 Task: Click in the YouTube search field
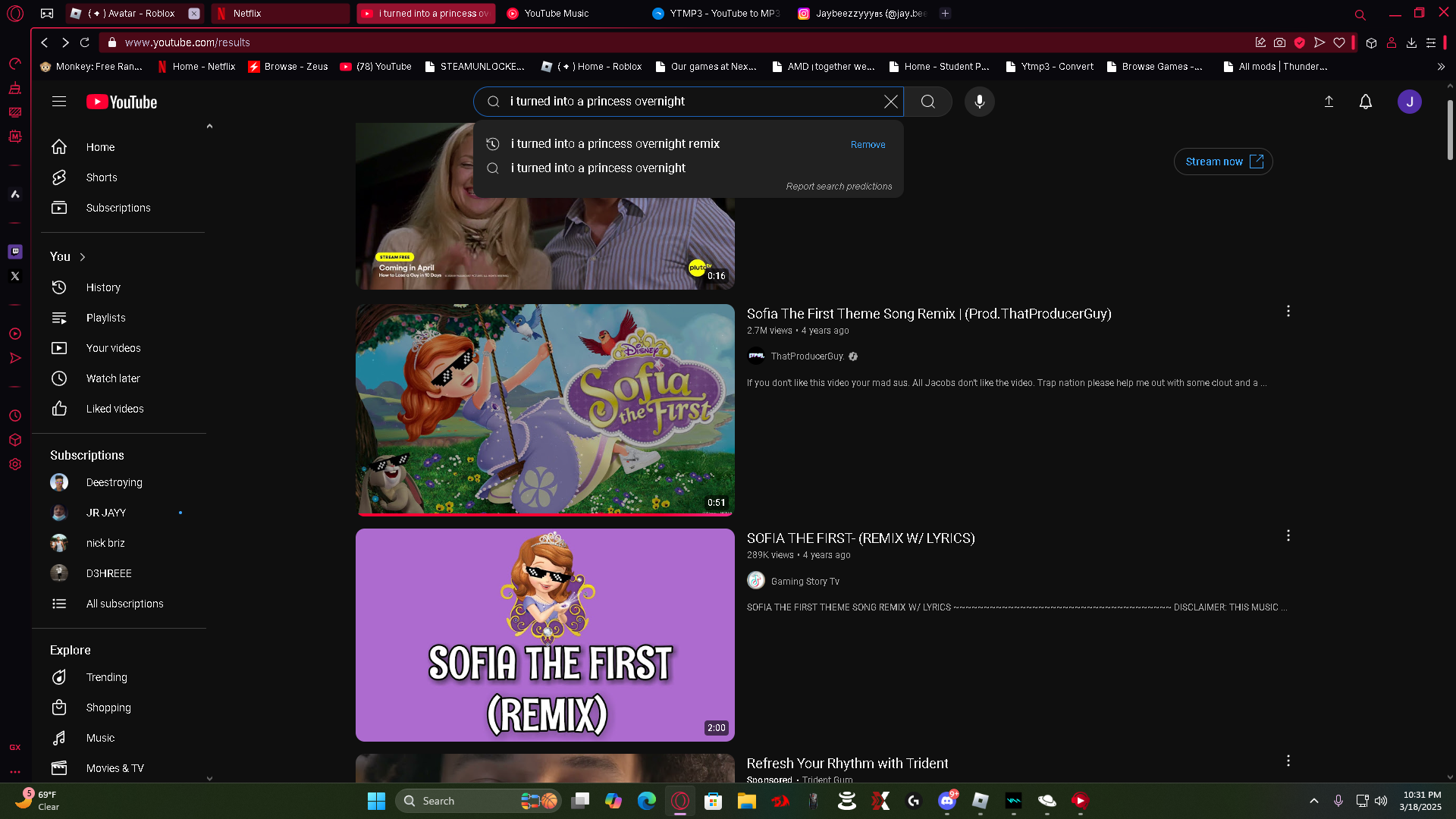point(690,102)
